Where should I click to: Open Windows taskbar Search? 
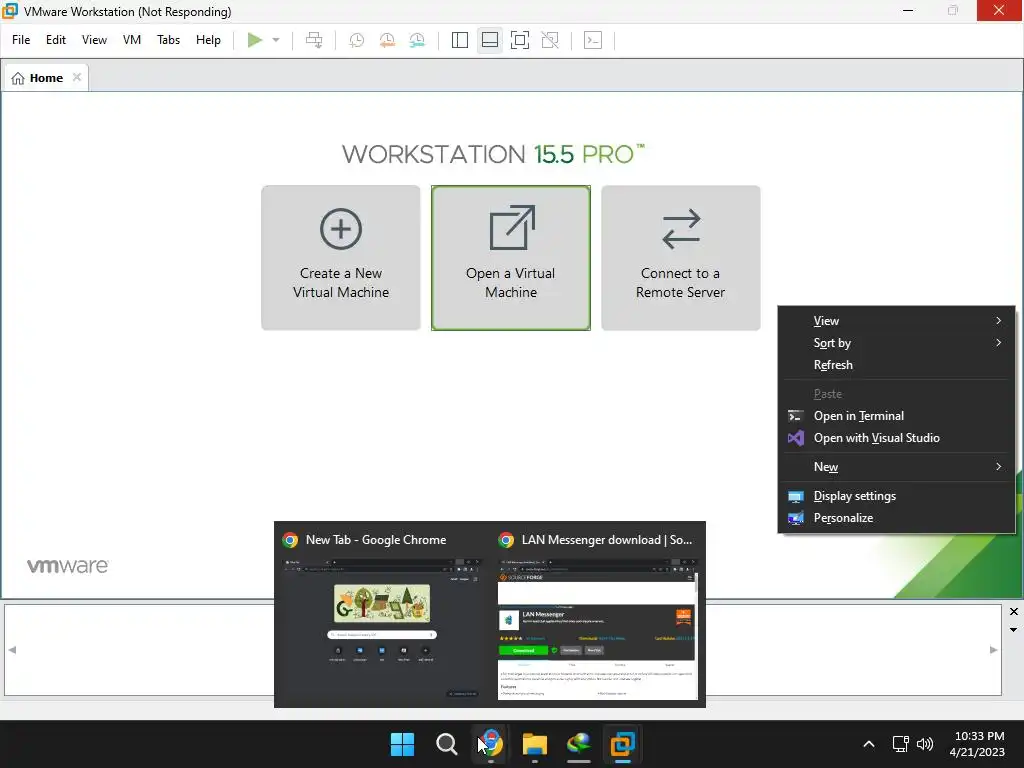coord(447,744)
